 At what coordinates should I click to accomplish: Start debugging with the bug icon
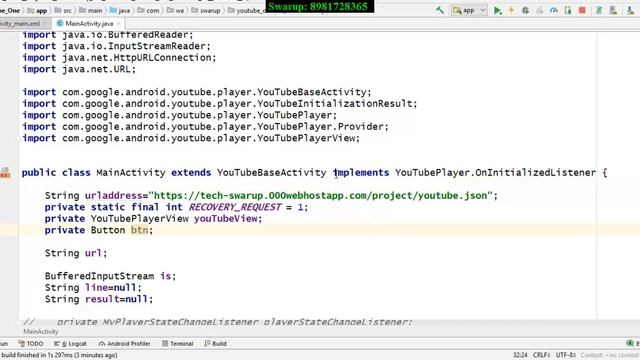pyautogui.click(x=525, y=11)
